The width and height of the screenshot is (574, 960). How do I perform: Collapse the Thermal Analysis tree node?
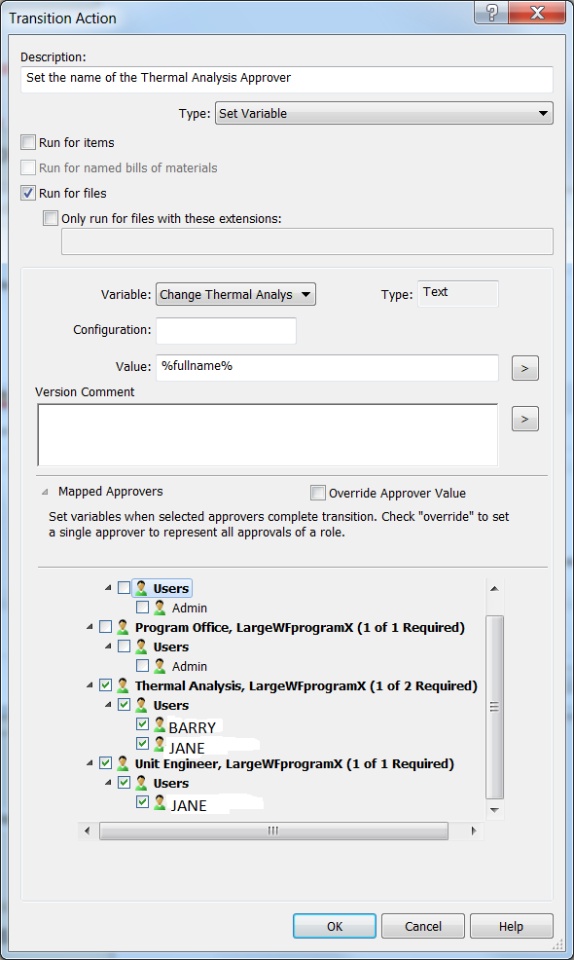89,686
